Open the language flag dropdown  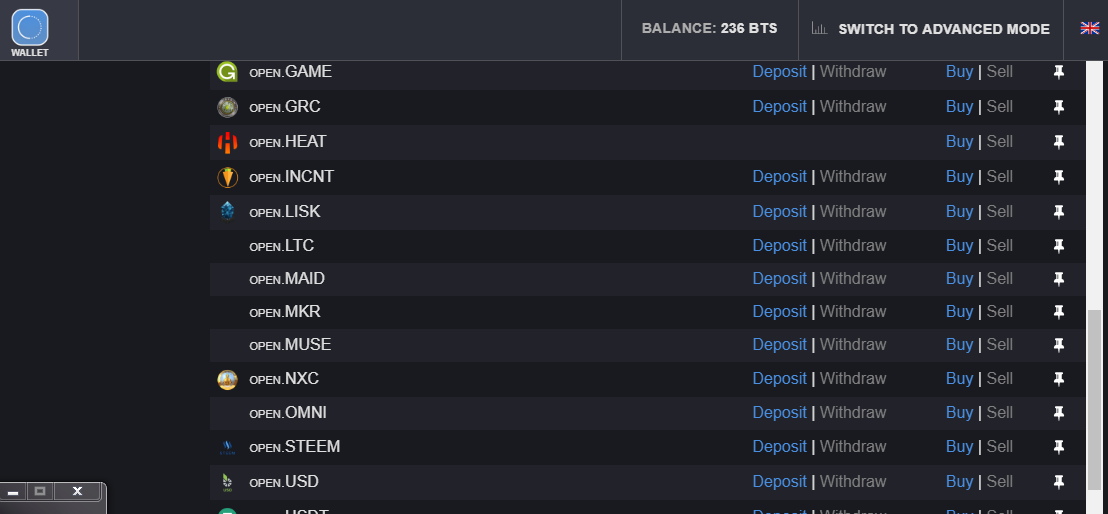1089,29
